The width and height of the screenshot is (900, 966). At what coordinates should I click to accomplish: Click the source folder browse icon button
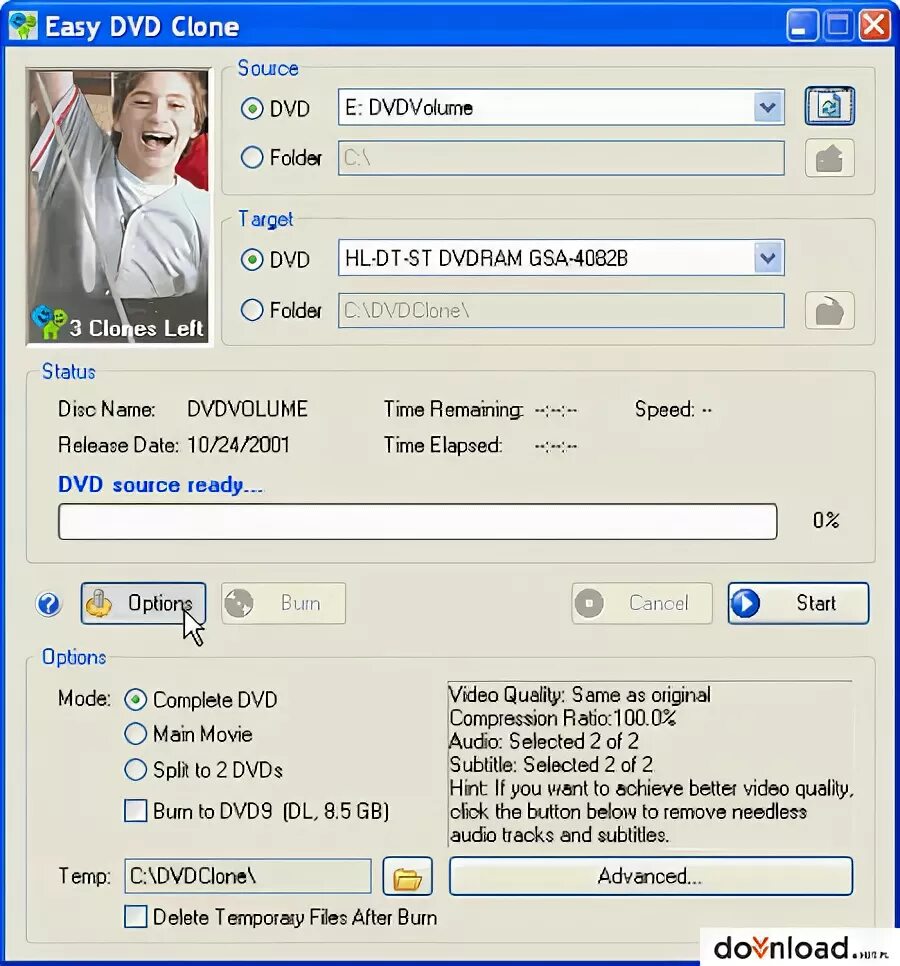click(829, 158)
